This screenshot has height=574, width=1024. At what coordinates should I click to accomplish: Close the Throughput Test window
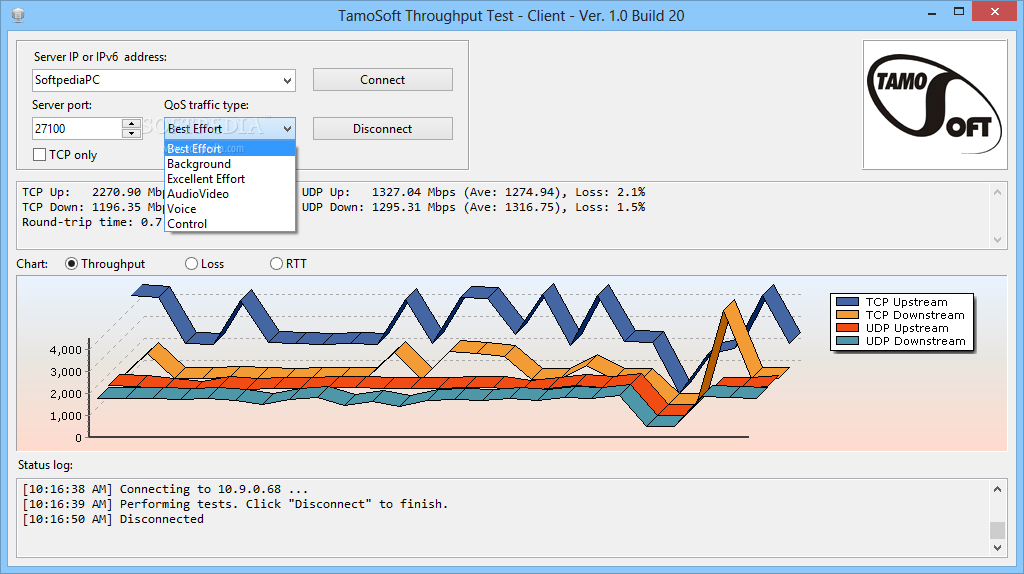pos(995,12)
